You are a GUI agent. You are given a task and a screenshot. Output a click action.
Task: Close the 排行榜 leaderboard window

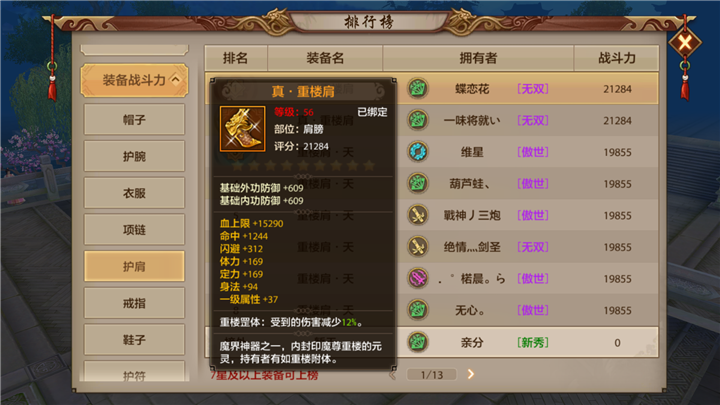point(685,43)
